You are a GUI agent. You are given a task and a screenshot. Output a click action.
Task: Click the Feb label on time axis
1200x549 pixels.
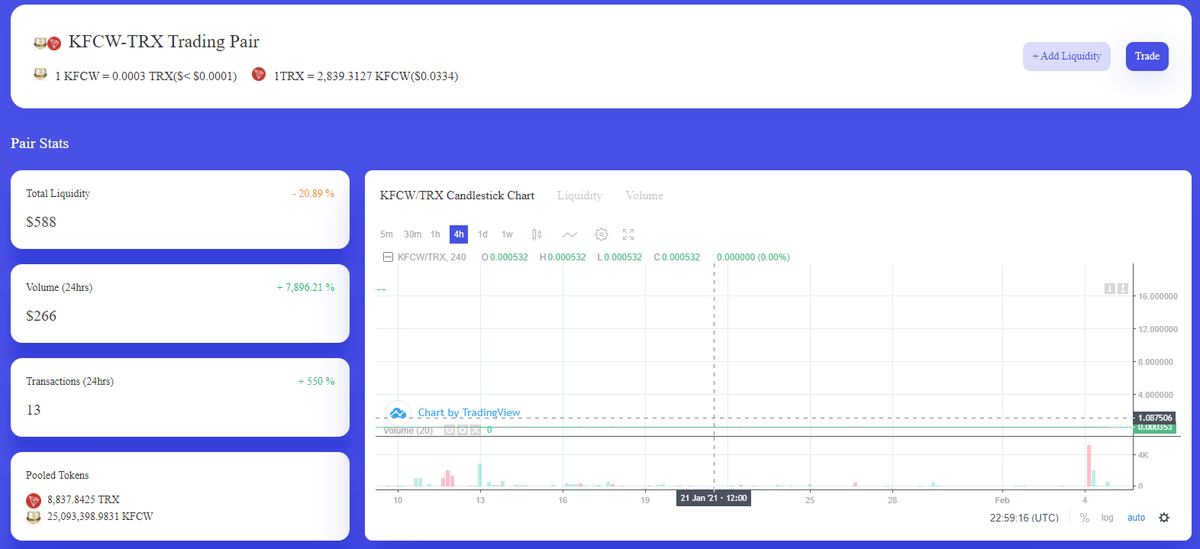click(x=1002, y=498)
